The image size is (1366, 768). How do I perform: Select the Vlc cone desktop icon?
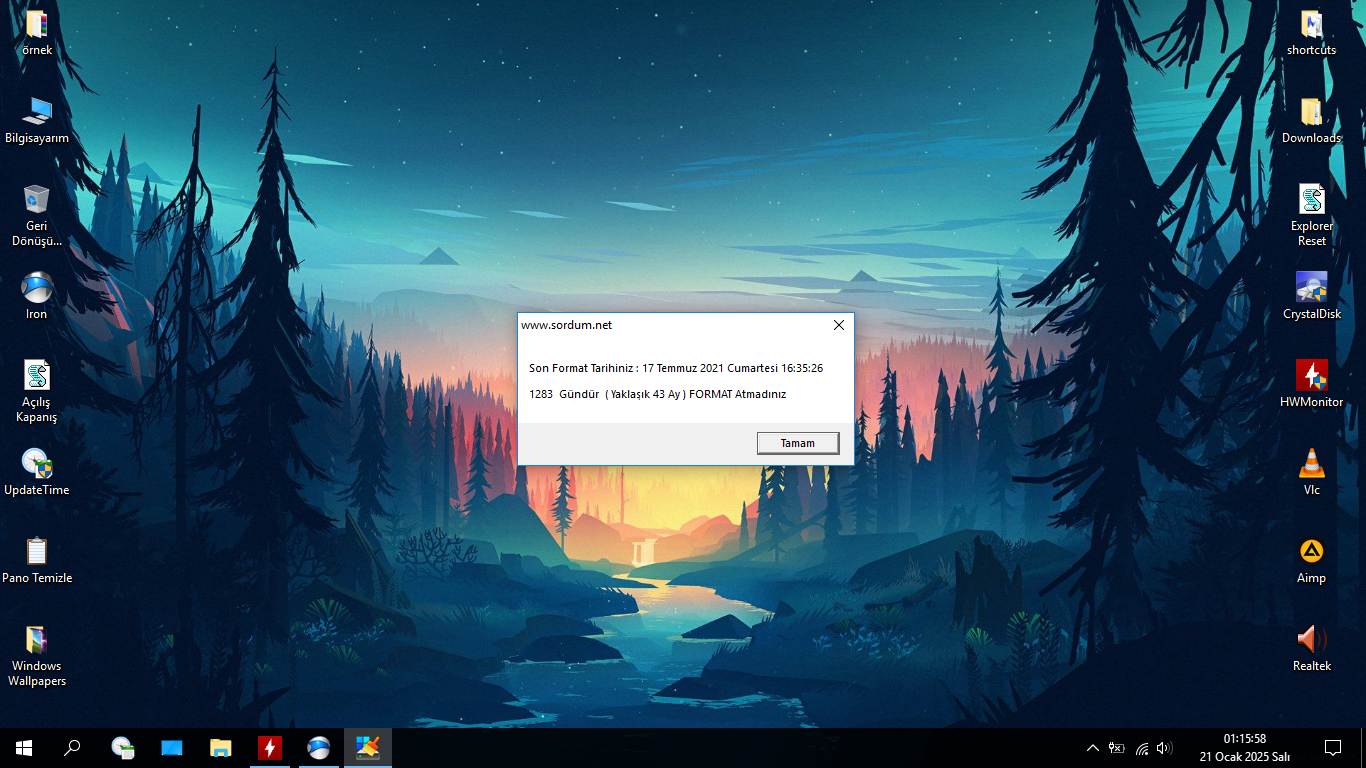[1312, 473]
